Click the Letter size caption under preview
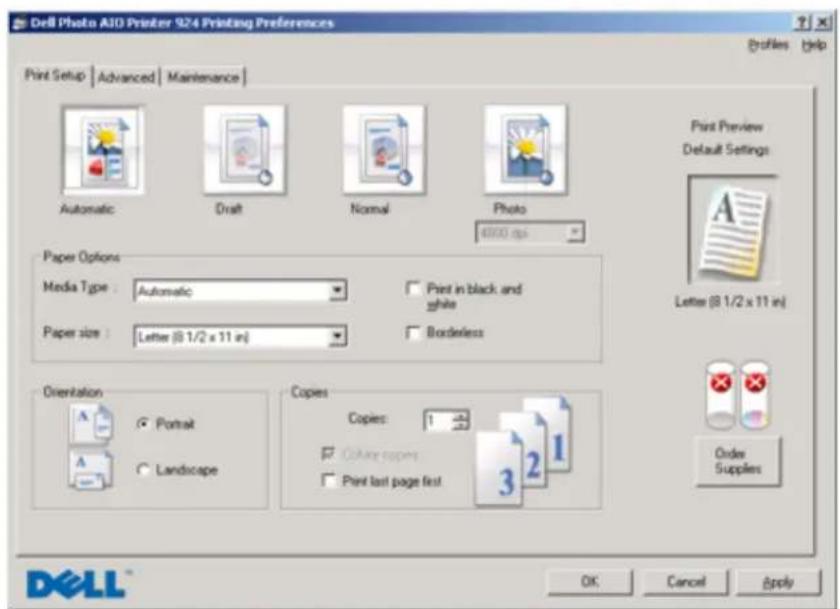The height and width of the screenshot is (609, 840). coord(730,302)
